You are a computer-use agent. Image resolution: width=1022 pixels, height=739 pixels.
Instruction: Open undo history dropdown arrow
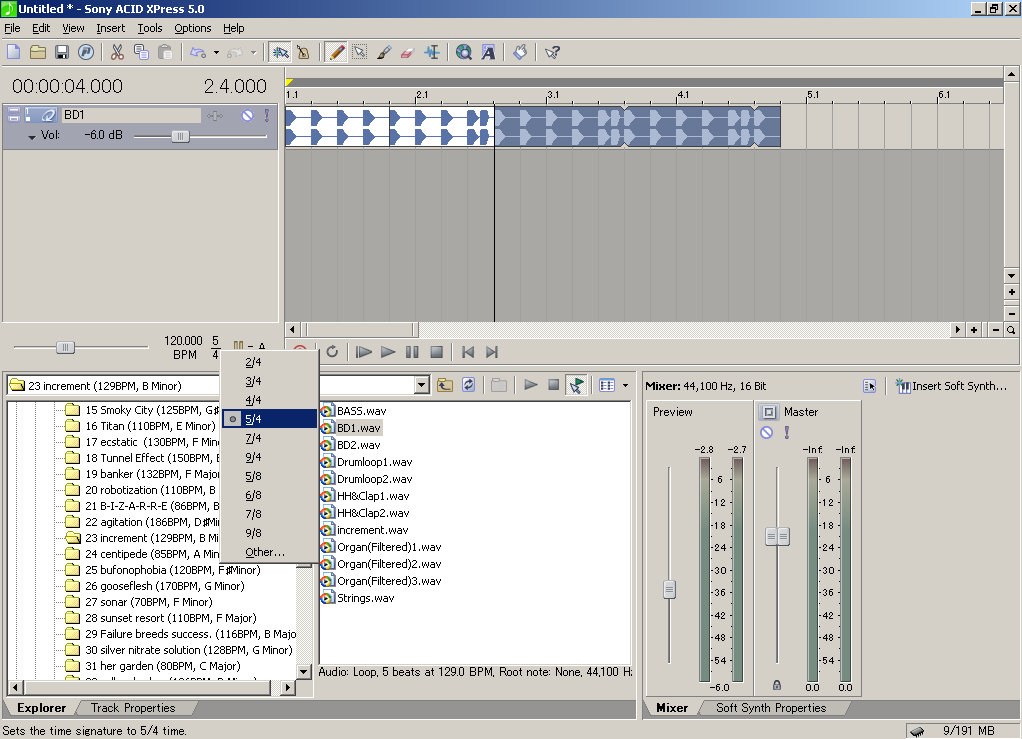click(216, 52)
